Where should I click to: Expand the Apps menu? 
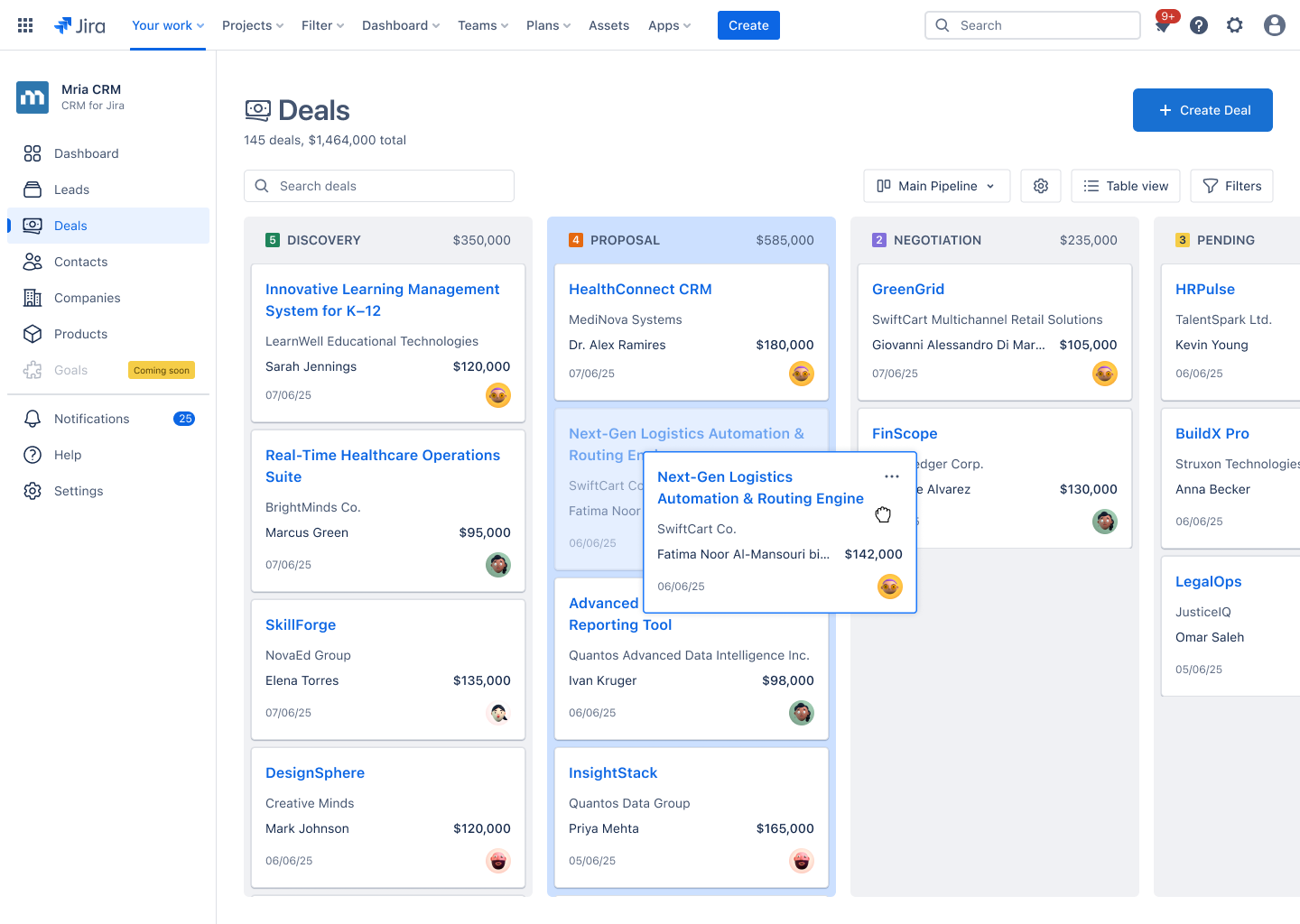(669, 25)
